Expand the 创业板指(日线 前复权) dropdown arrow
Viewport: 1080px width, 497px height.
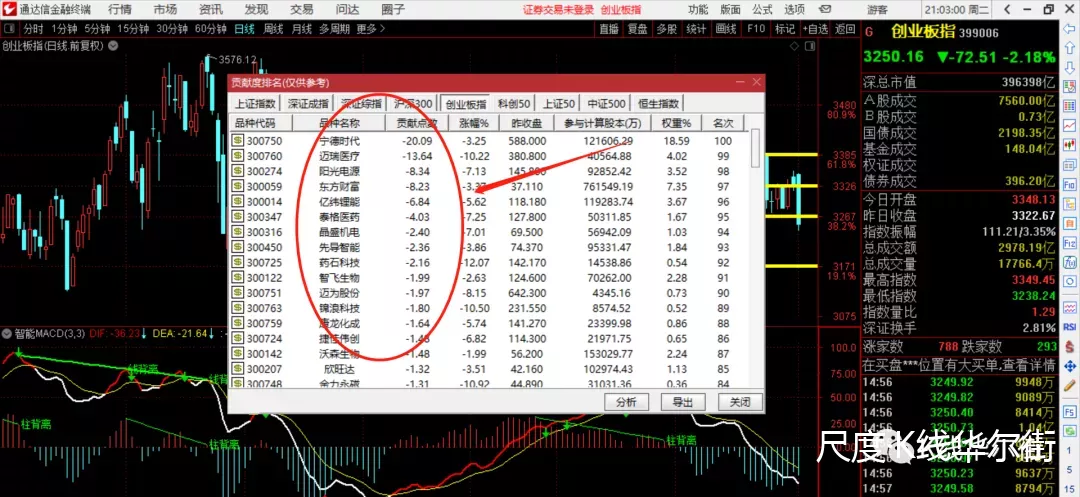pyautogui.click(x=112, y=46)
